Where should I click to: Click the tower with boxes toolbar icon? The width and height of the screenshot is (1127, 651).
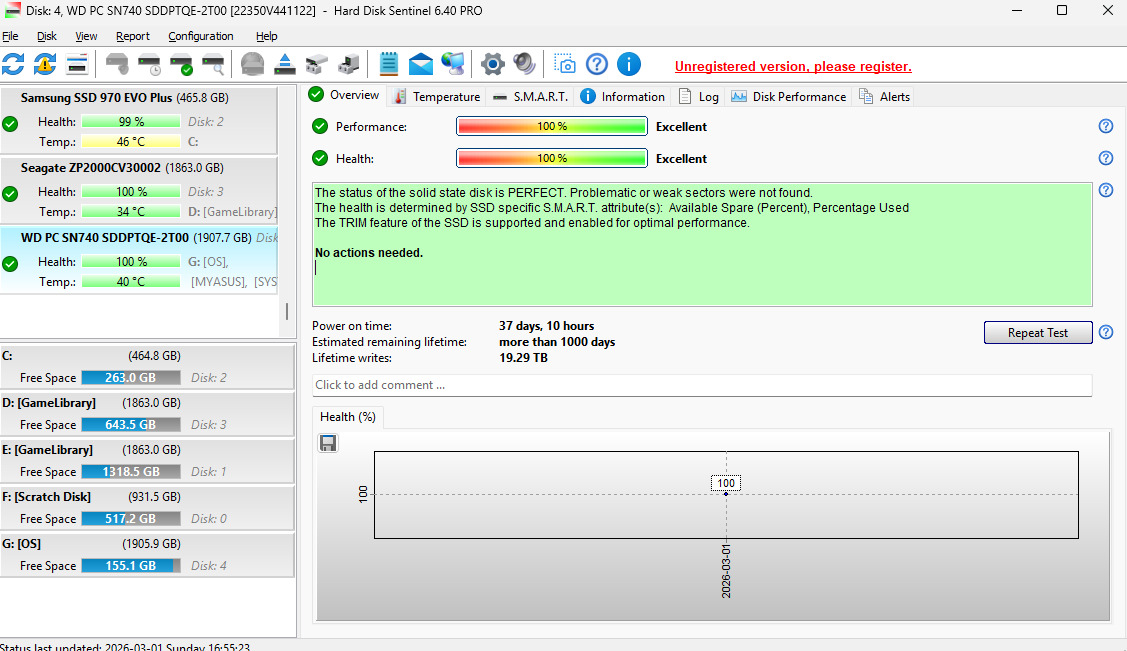pyautogui.click(x=349, y=64)
